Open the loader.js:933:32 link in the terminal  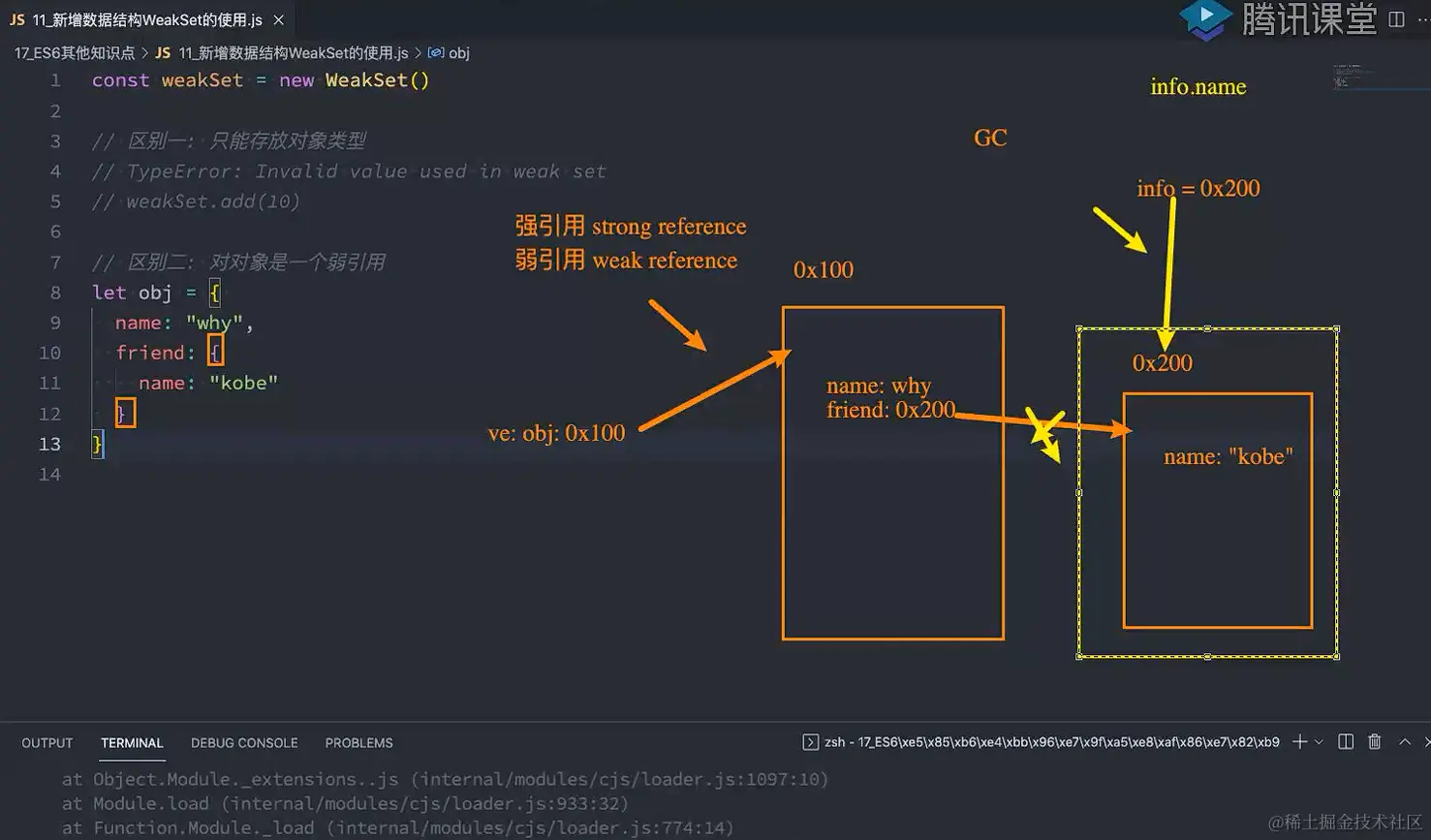pyautogui.click(x=424, y=803)
